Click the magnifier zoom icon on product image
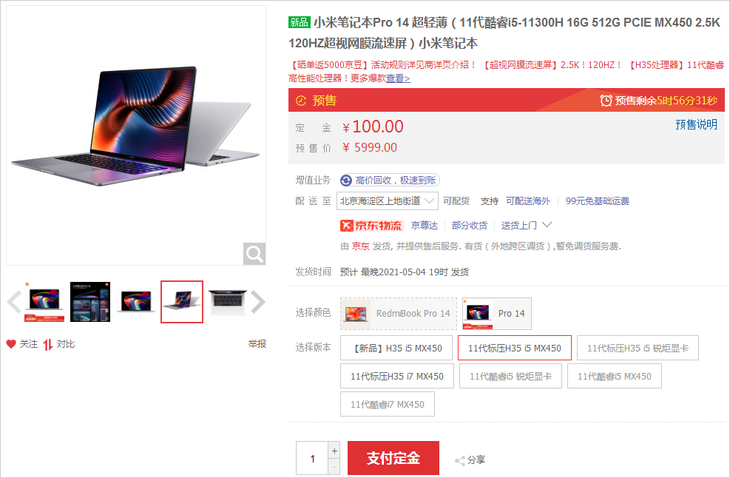The width and height of the screenshot is (730, 478). tap(254, 254)
